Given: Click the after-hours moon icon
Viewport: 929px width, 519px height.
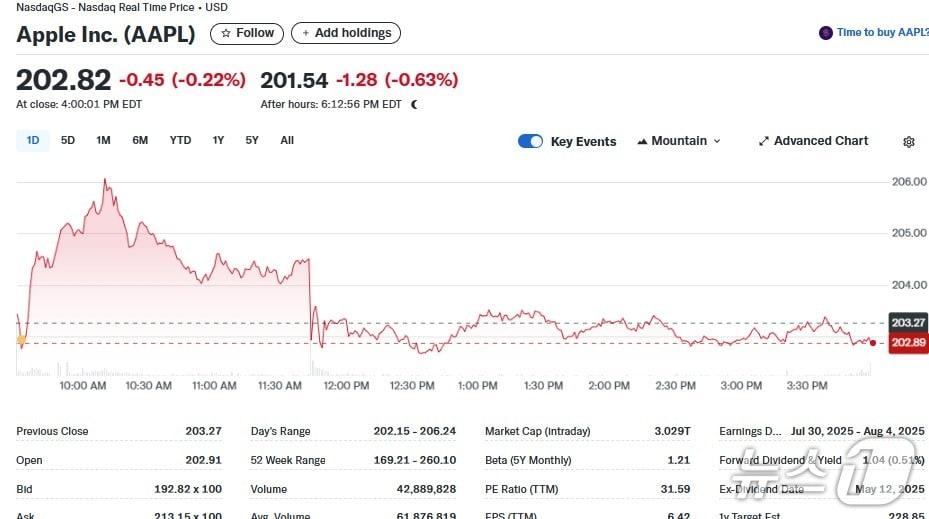Looking at the screenshot, I should coord(414,104).
